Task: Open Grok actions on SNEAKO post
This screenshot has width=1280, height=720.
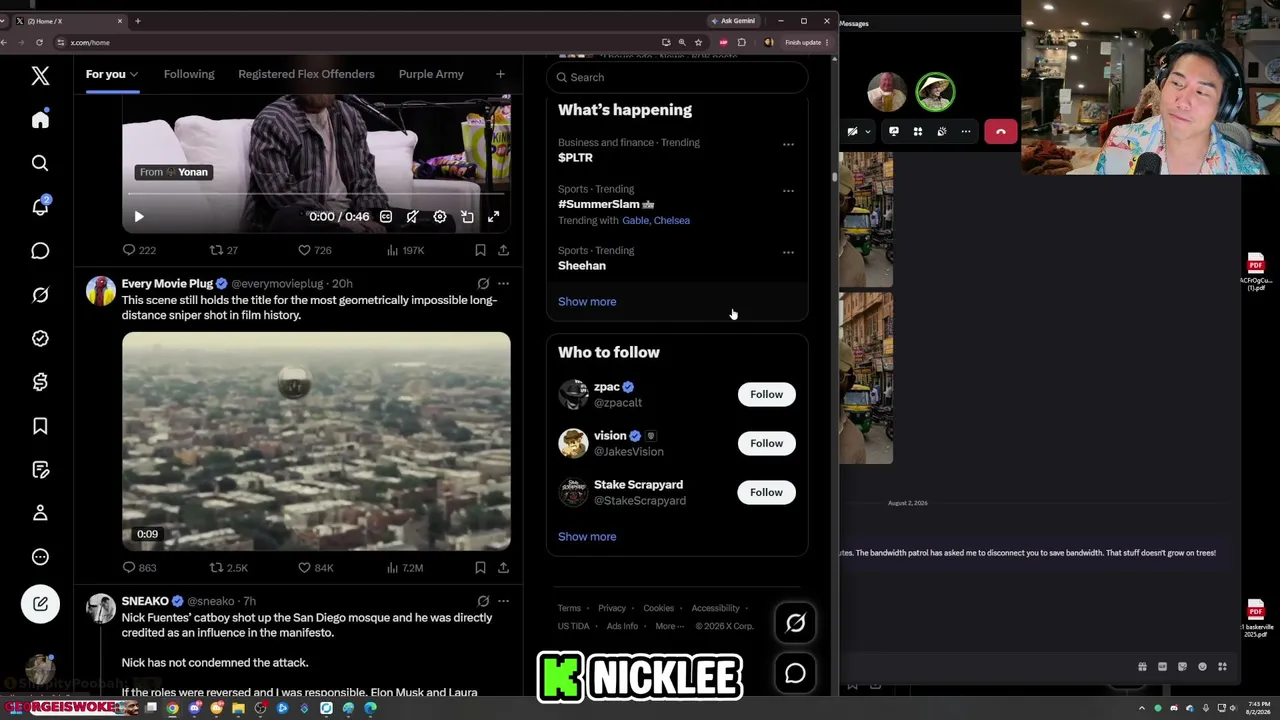Action: click(x=483, y=601)
